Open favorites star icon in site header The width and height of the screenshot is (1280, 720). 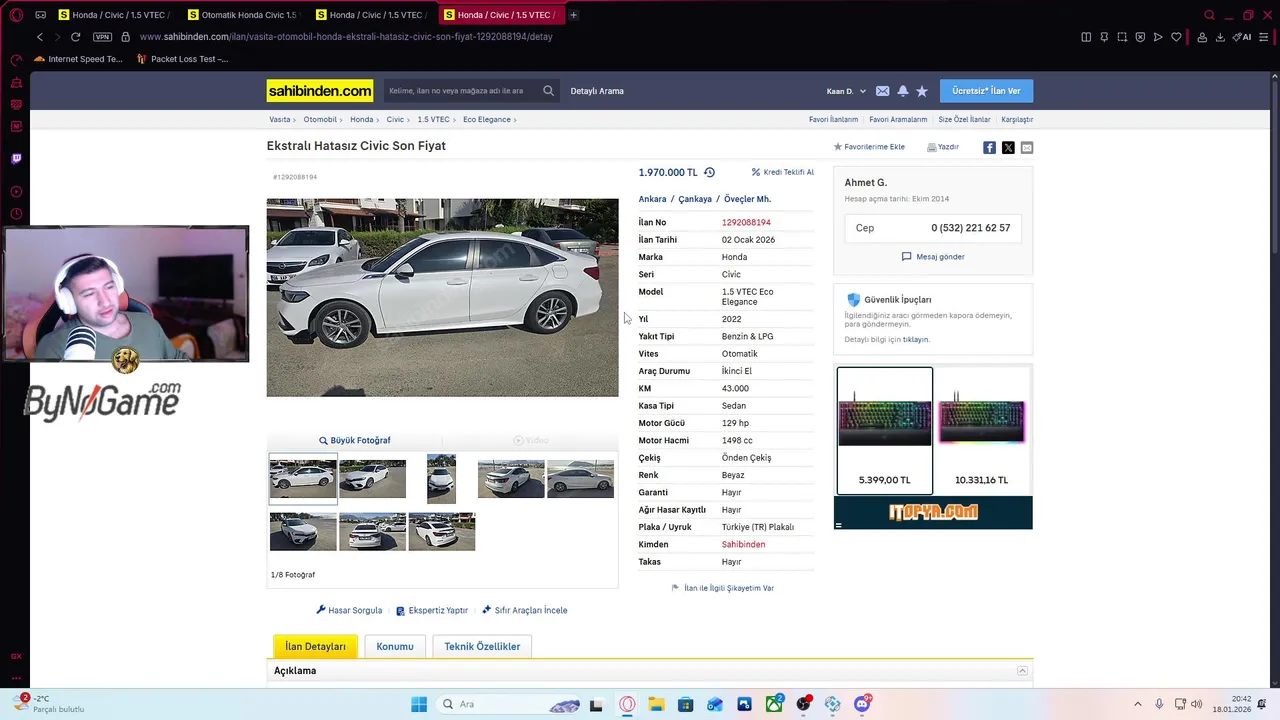click(922, 91)
